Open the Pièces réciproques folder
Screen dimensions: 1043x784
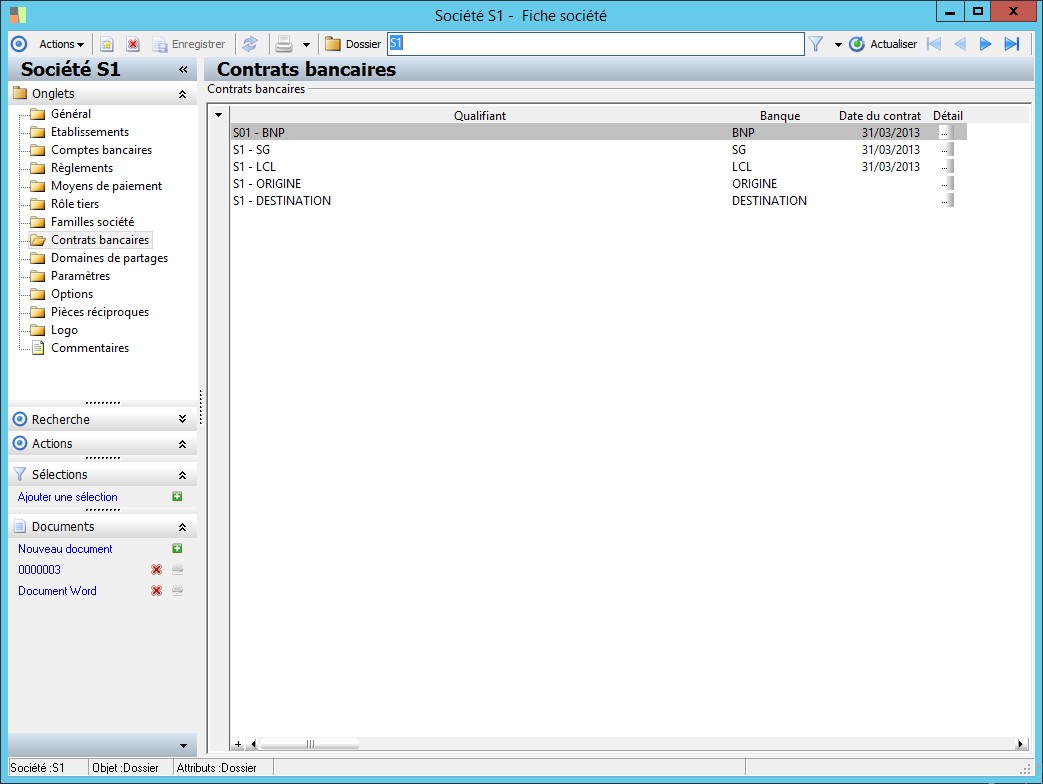pyautogui.click(x=100, y=311)
